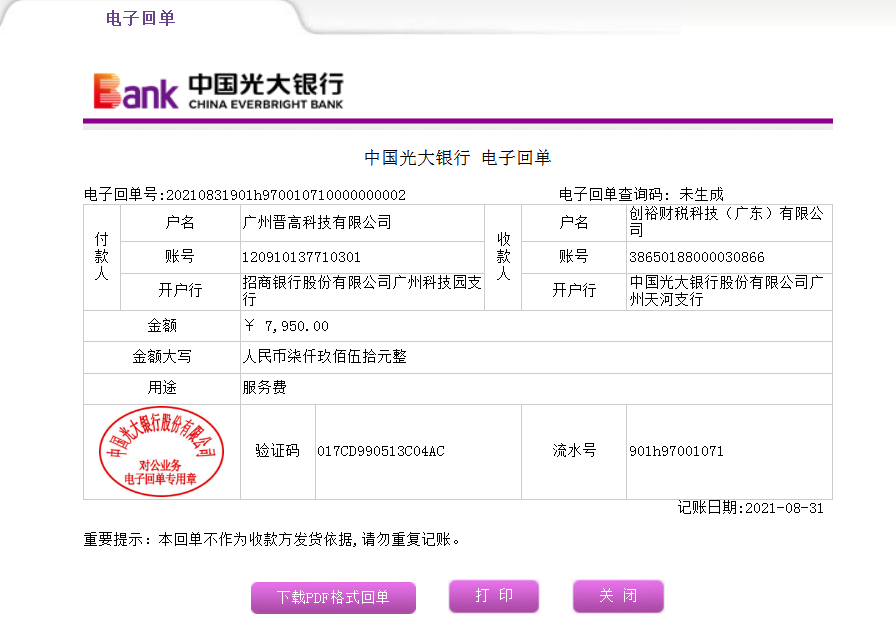Click the 金额 label cell
This screenshot has height=627, width=896.
[162, 326]
